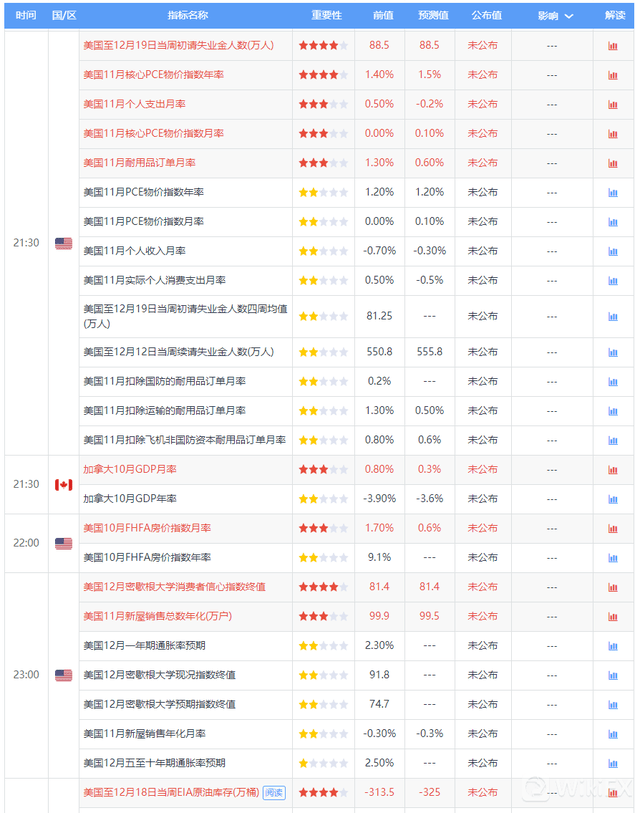
Task: Click the 指标名称 column header
Action: [188, 16]
